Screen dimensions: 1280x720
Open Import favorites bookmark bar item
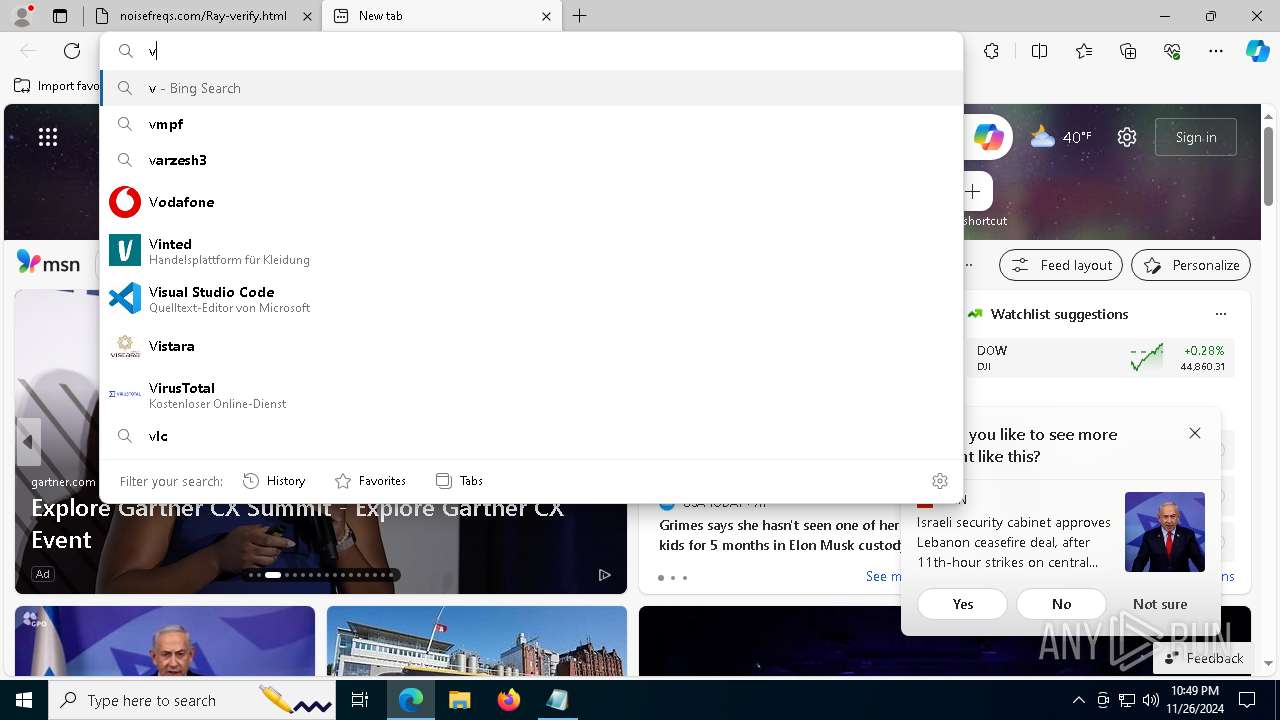click(x=57, y=86)
